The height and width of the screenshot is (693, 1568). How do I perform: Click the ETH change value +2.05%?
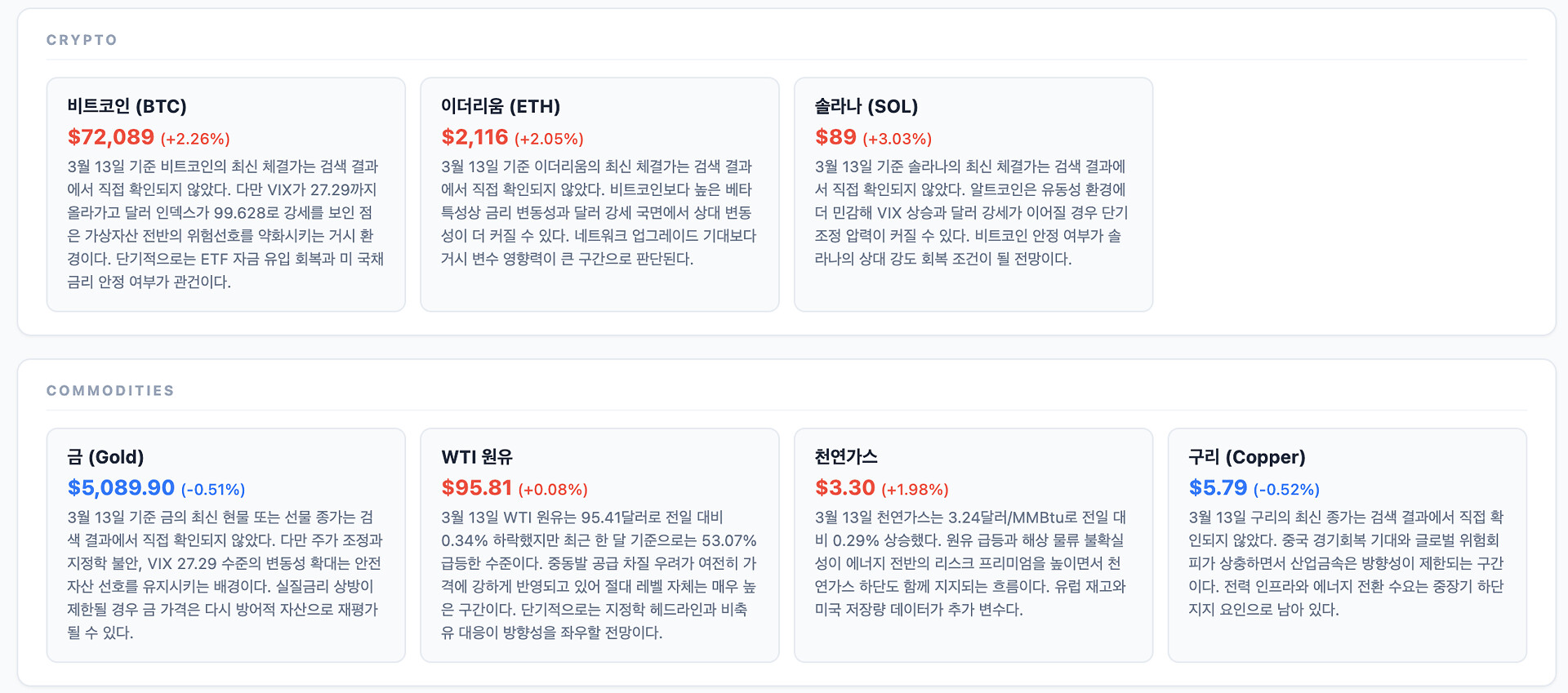pyautogui.click(x=549, y=139)
